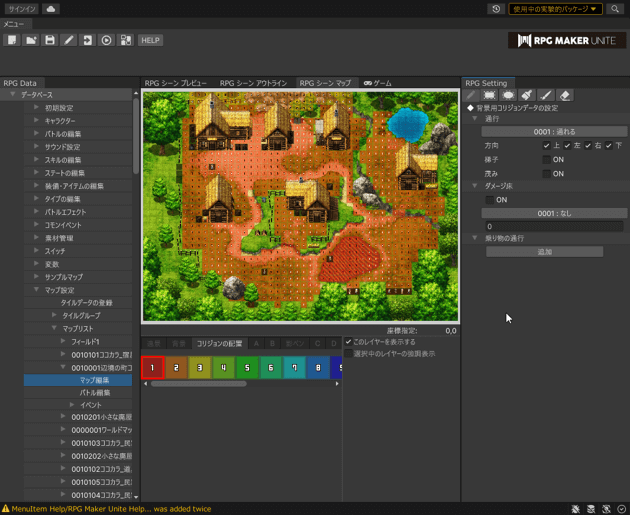The height and width of the screenshot is (515, 630).
Task: Uncheck このレイヤーを表示する checkbox
Action: (348, 342)
